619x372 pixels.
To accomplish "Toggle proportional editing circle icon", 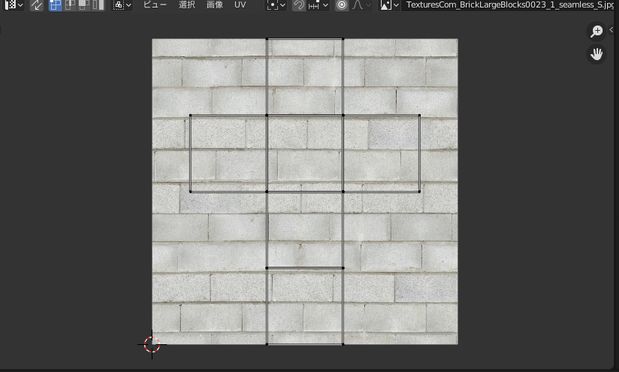I will click(x=342, y=5).
